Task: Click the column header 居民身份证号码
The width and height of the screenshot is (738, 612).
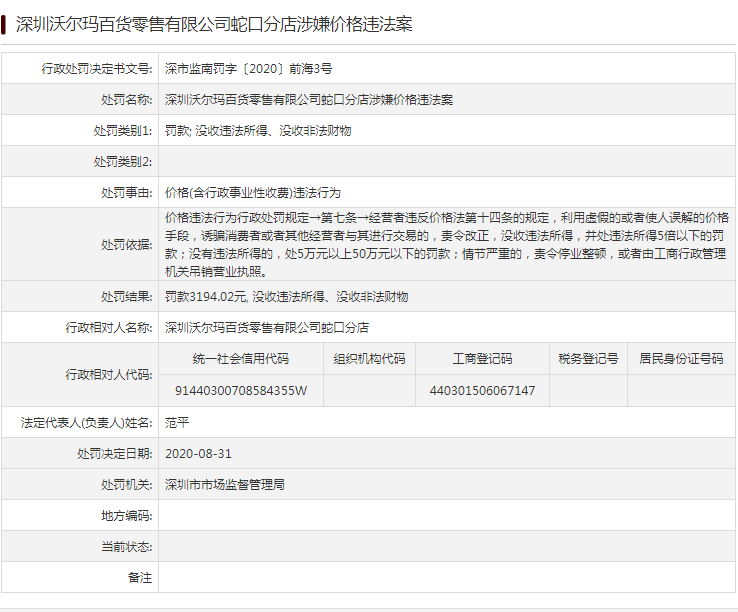Action: pos(681,359)
